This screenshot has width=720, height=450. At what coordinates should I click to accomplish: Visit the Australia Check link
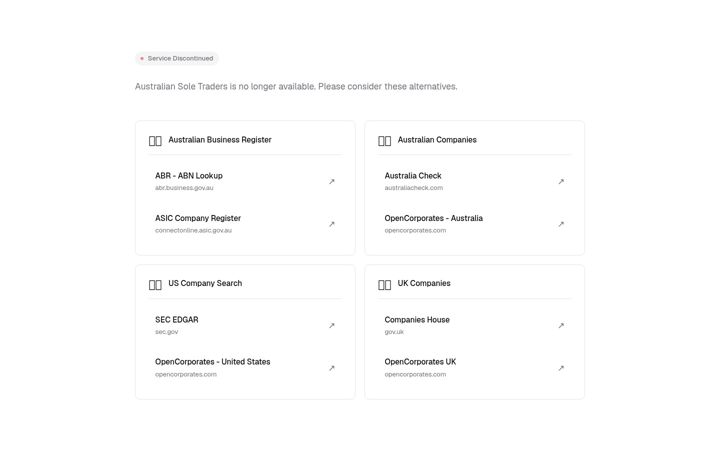point(474,181)
